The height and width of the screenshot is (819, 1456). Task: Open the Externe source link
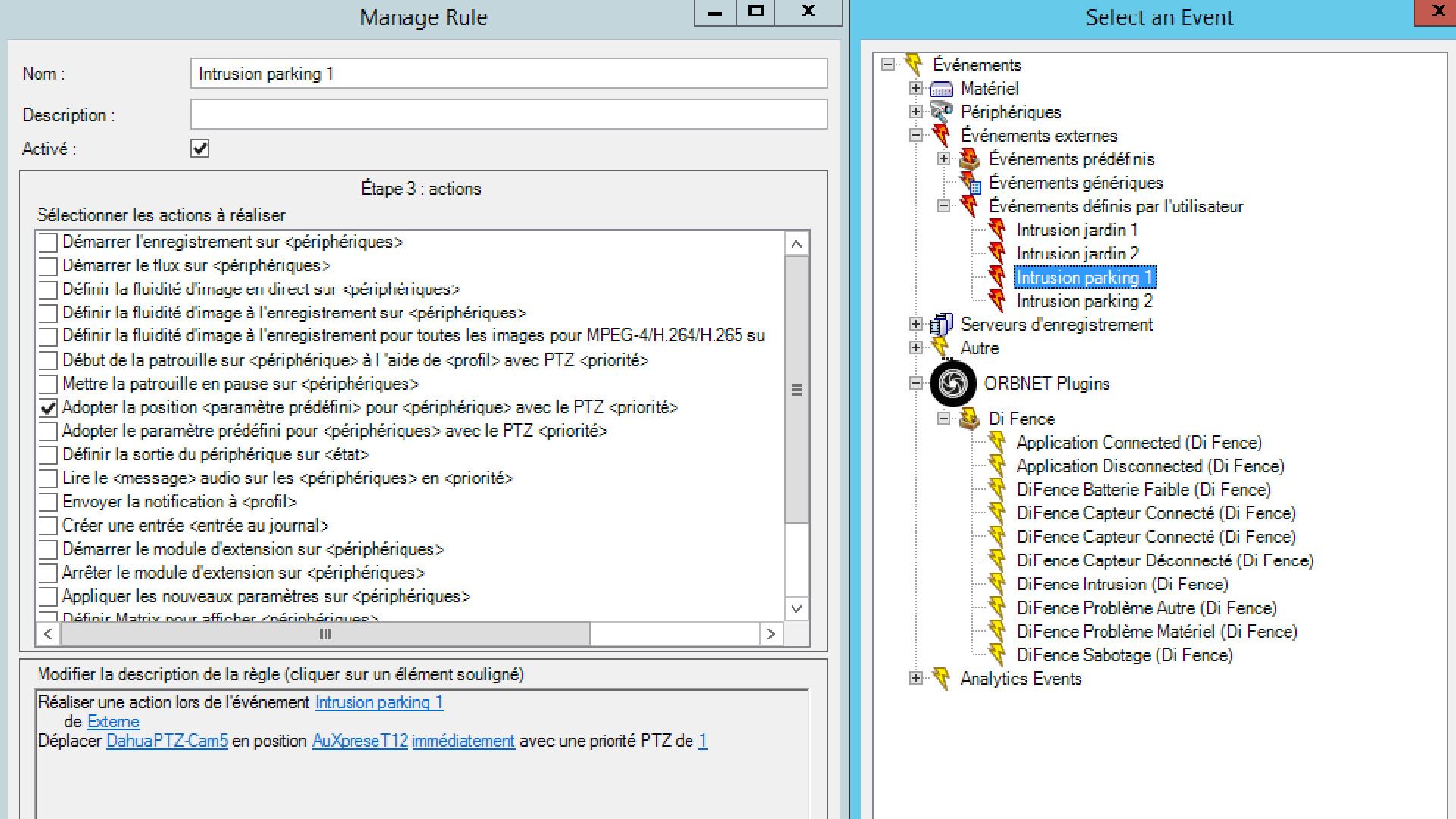[114, 722]
